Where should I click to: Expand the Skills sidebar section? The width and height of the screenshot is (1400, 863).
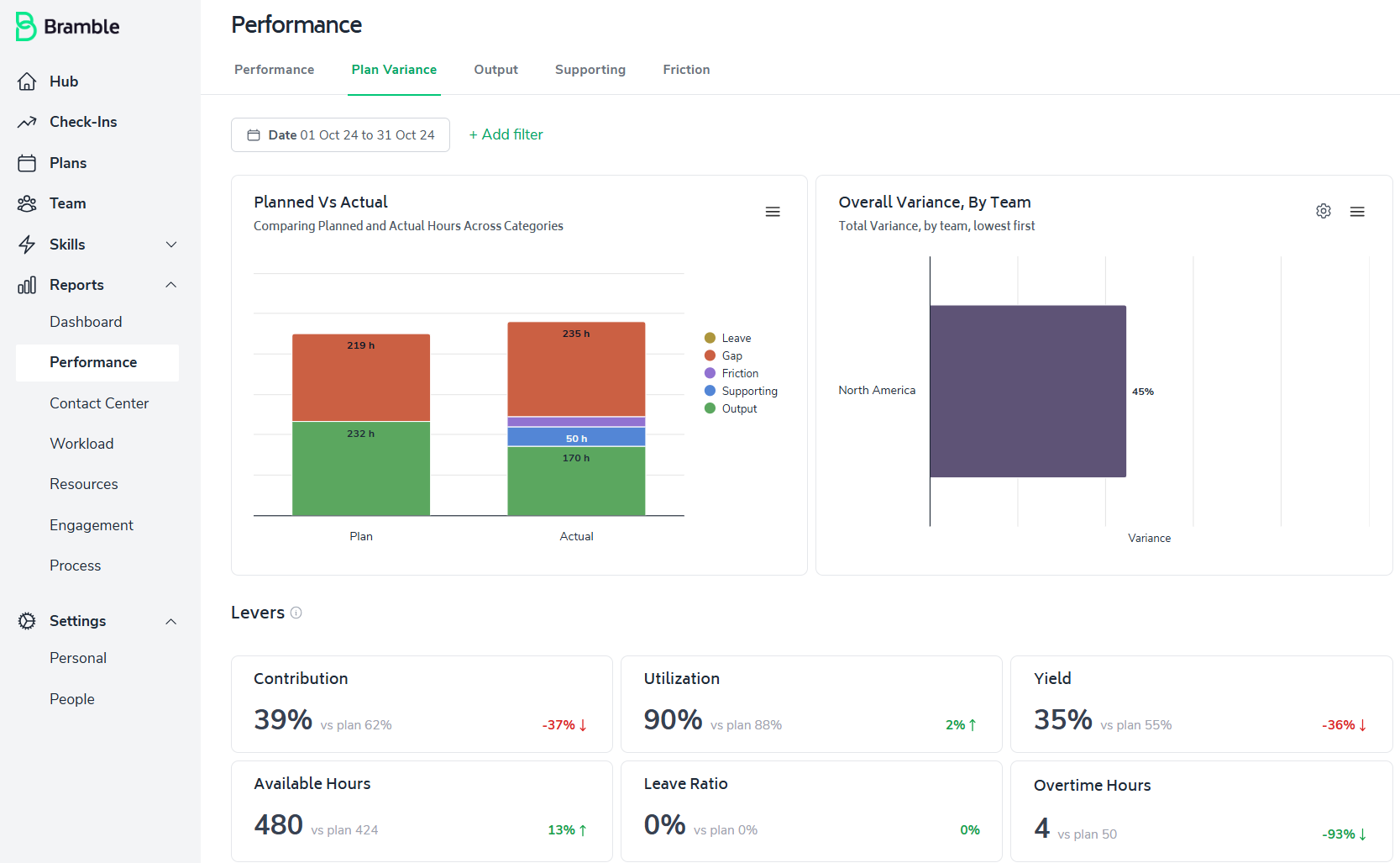171,245
